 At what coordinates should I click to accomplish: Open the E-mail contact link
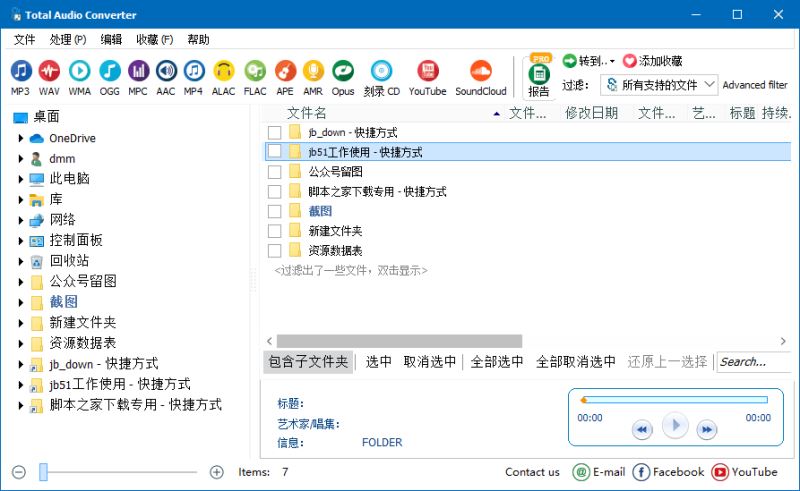pyautogui.click(x=599, y=472)
